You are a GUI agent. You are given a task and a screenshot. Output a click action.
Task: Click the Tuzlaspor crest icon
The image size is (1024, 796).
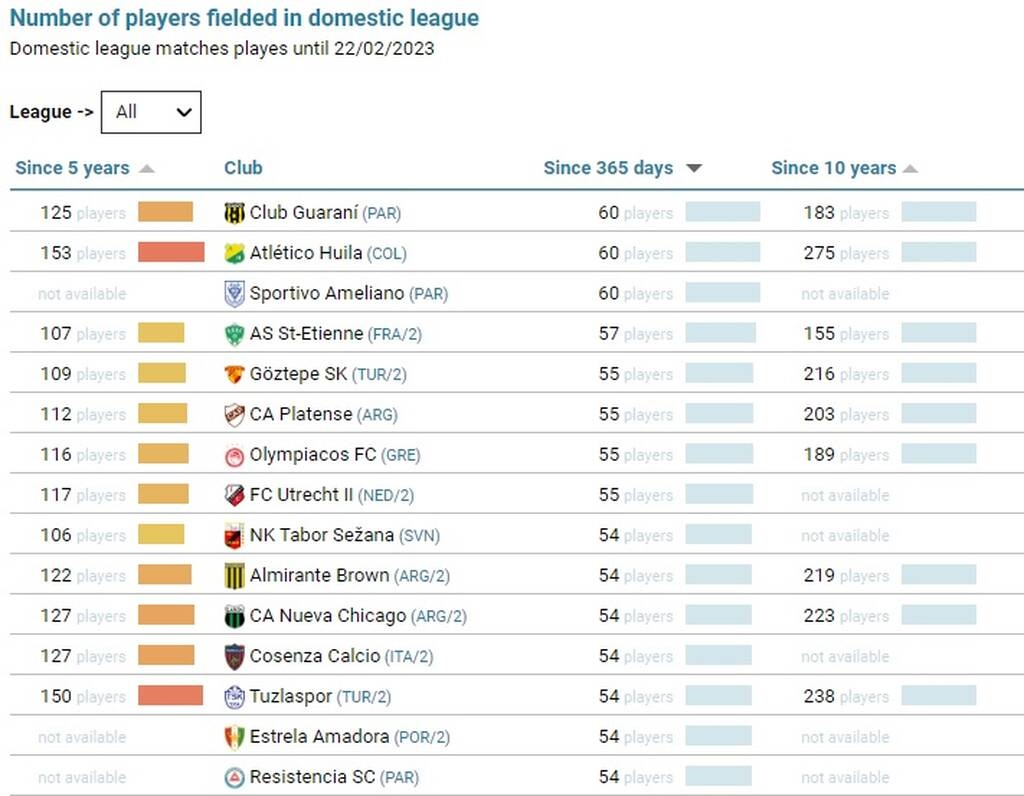(x=234, y=697)
